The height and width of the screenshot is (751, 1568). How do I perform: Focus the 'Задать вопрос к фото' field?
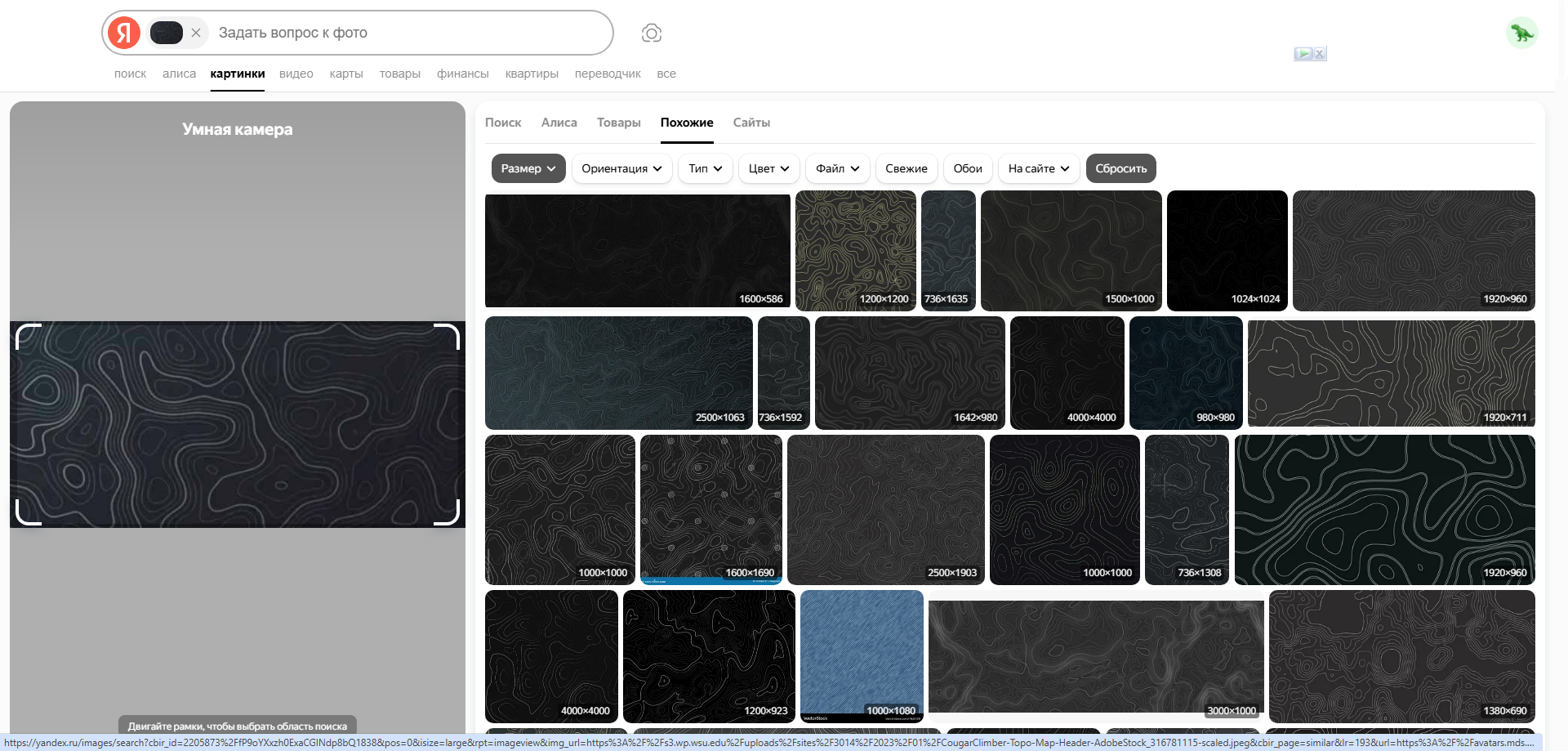point(408,33)
